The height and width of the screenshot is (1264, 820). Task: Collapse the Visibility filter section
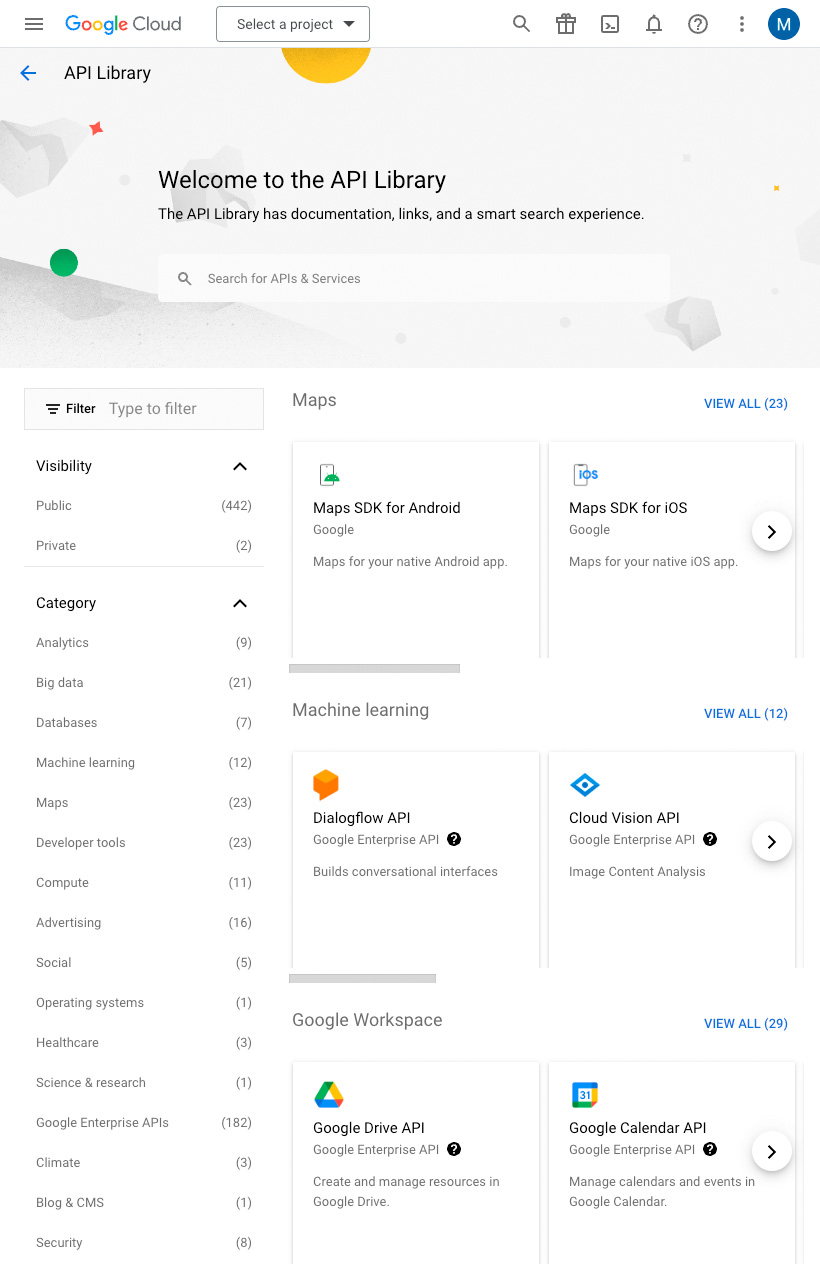pos(239,466)
